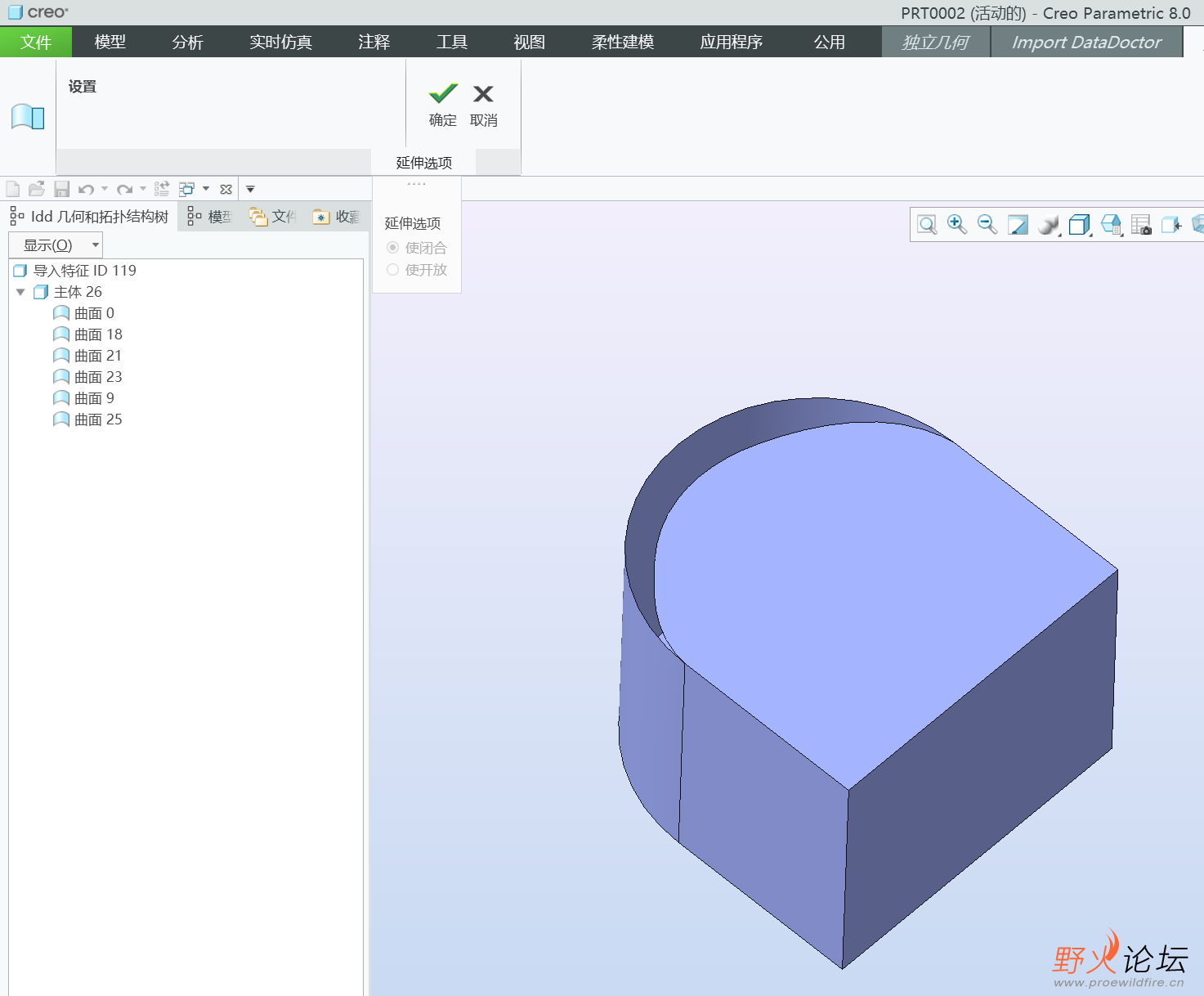Viewport: 1204px width, 996px height.
Task: Open the saved orientations cube icon
Action: (1080, 225)
